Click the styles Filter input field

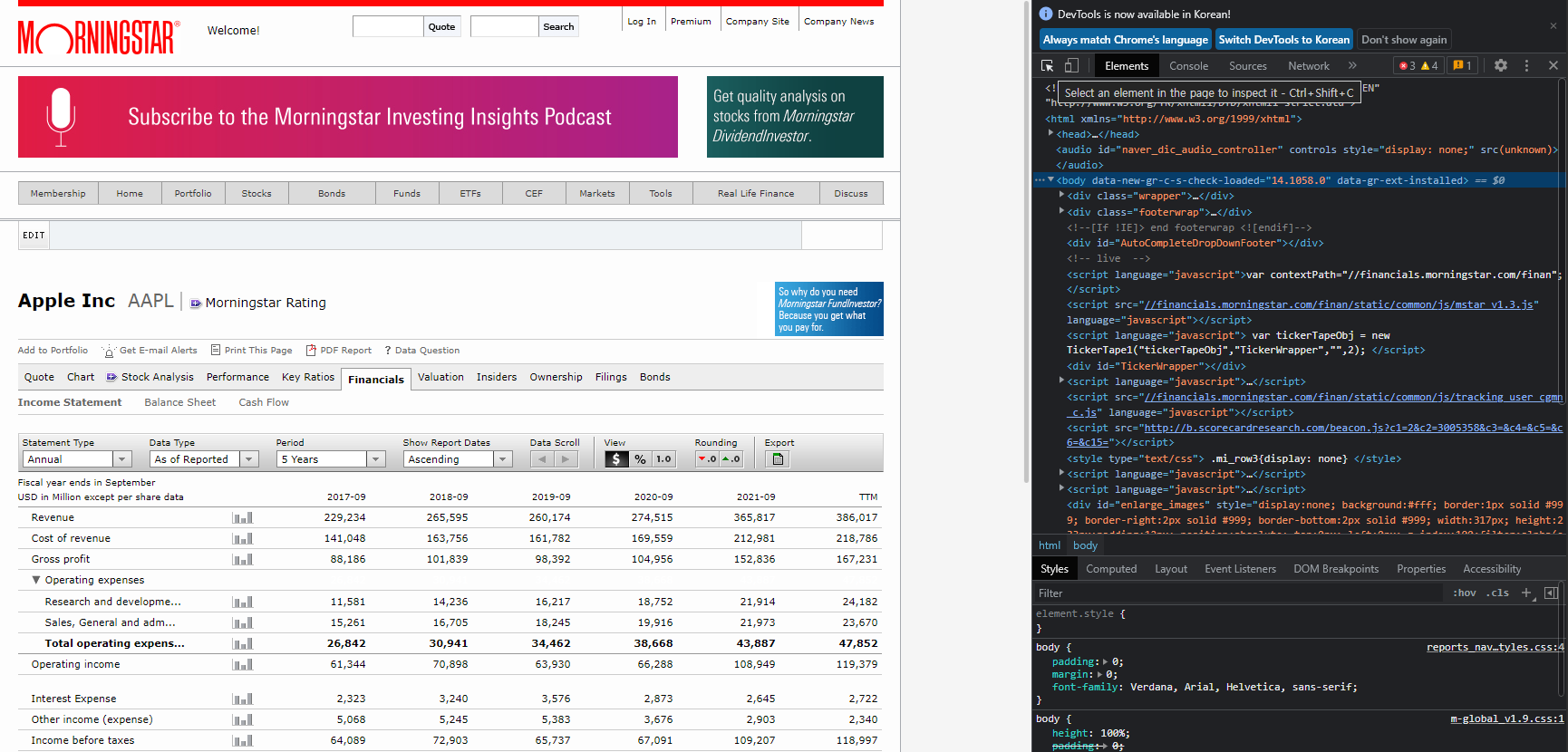click(1237, 593)
